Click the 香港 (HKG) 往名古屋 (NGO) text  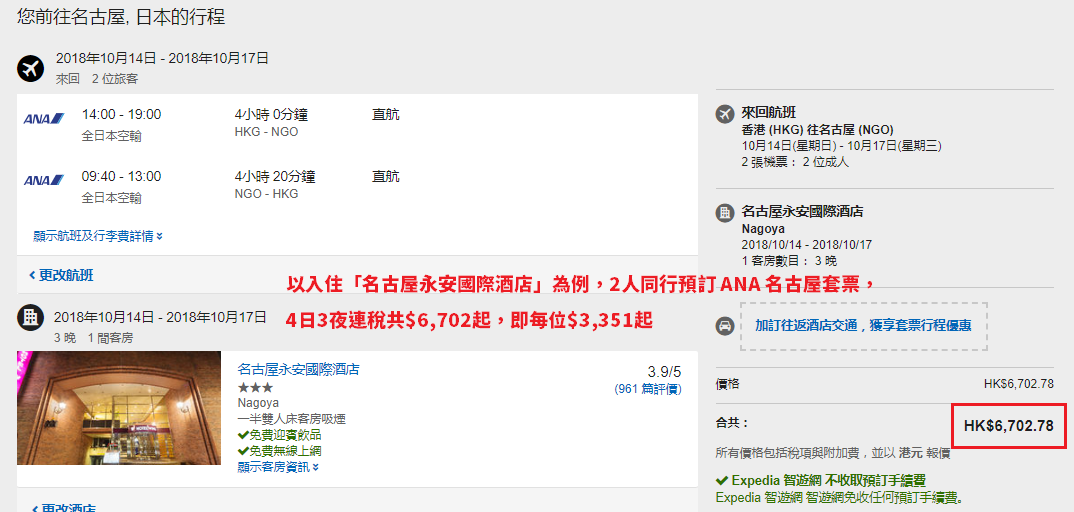[818, 129]
